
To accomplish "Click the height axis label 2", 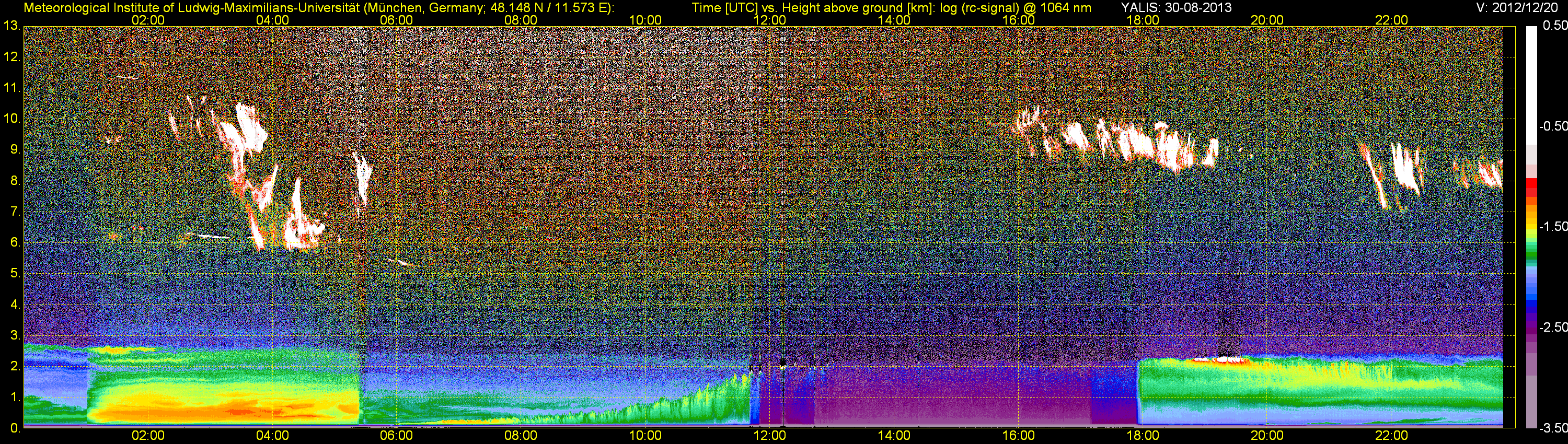I will pyautogui.click(x=15, y=367).
